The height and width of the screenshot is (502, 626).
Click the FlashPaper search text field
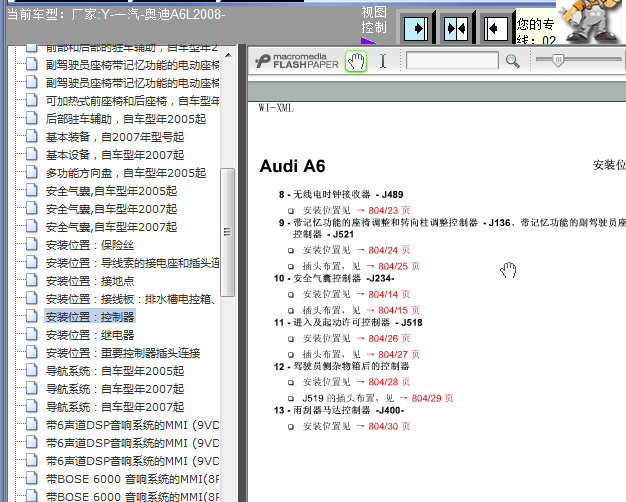point(452,61)
